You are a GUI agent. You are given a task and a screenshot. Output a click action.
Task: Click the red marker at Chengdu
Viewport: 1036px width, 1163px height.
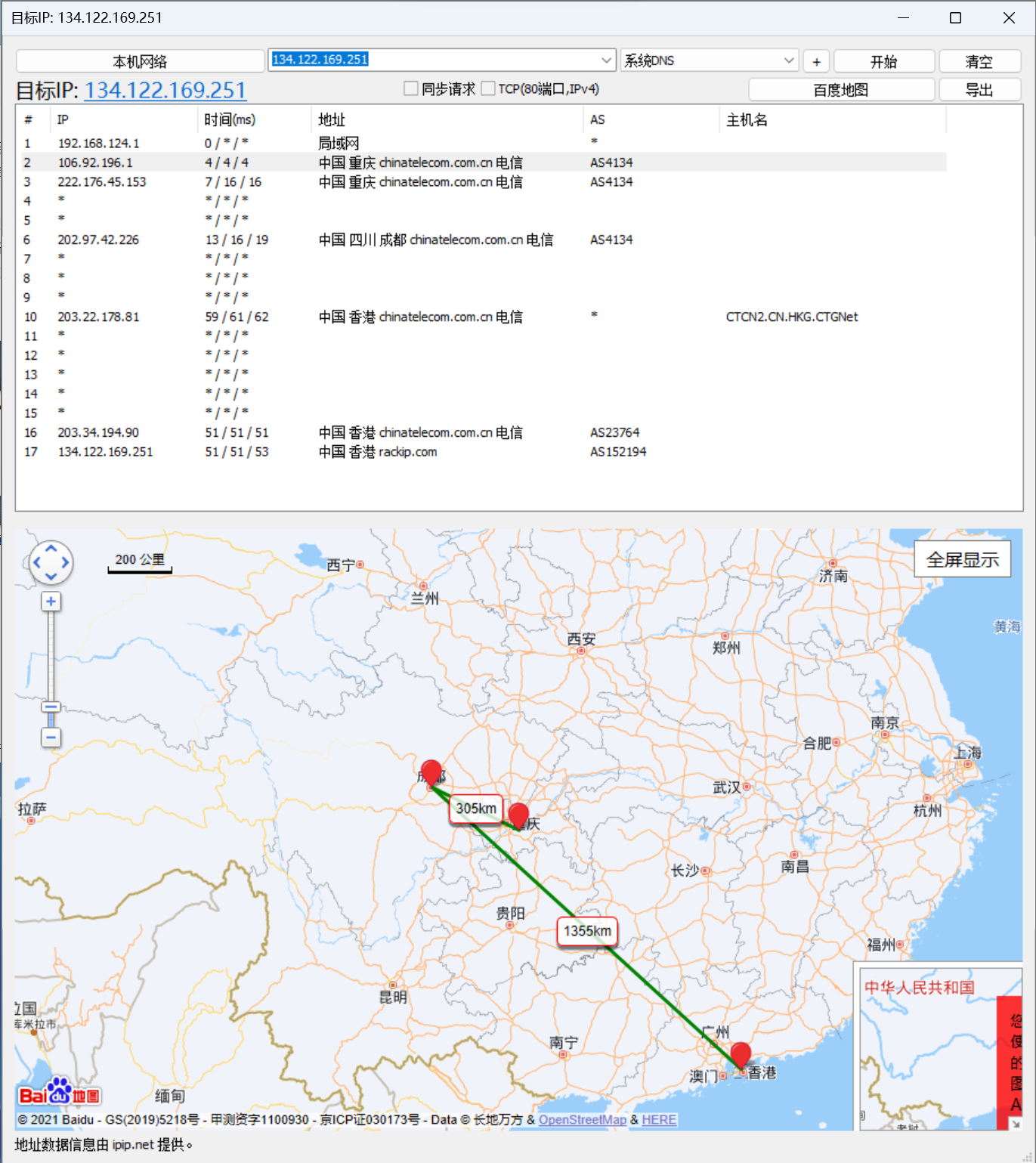click(431, 772)
